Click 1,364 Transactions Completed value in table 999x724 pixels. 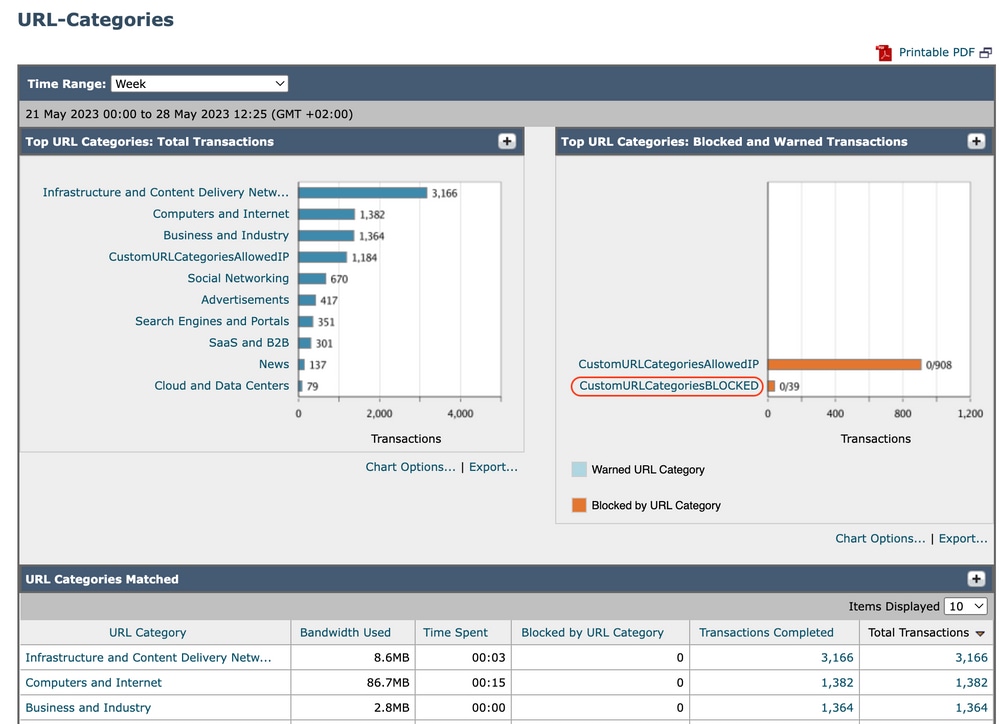point(837,707)
